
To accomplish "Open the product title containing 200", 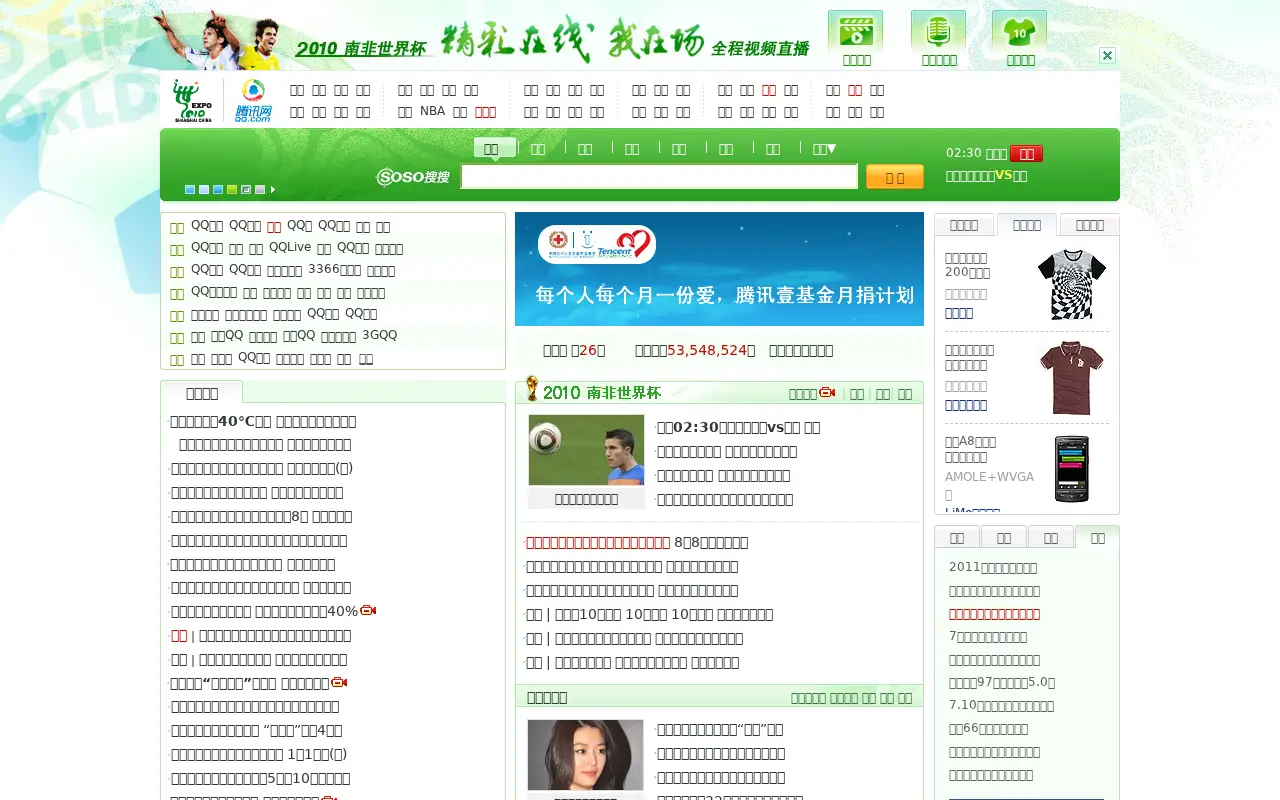I will tap(967, 265).
